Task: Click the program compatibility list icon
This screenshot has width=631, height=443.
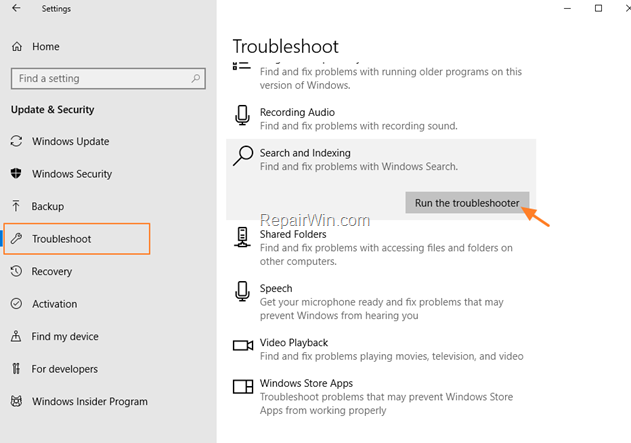Action: (x=242, y=66)
